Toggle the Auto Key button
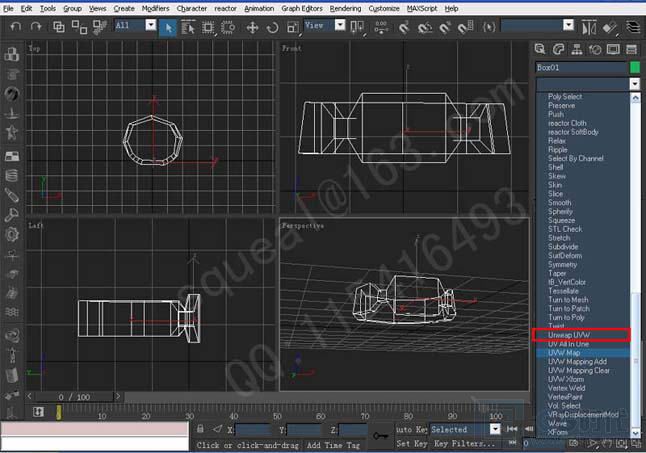 point(412,430)
